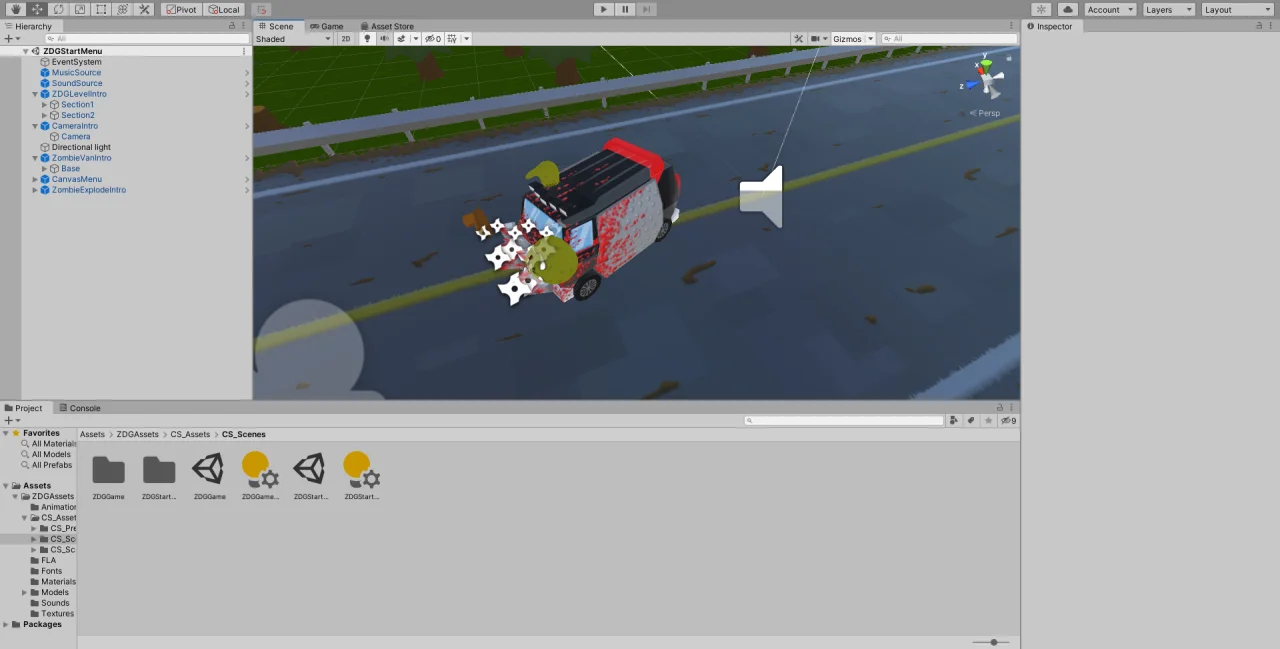Toggle scene audio speaker icon

click(x=384, y=39)
